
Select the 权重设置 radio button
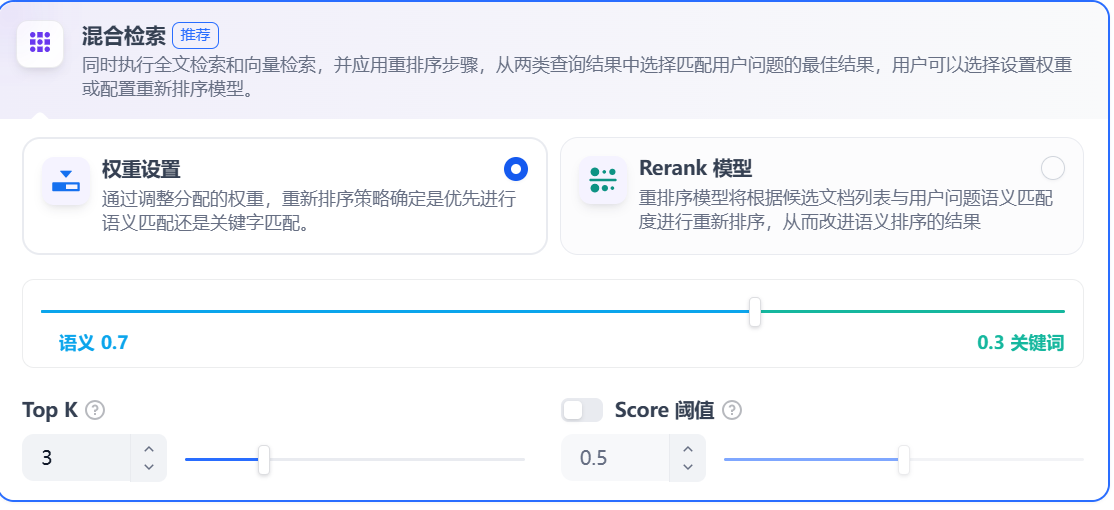516,168
